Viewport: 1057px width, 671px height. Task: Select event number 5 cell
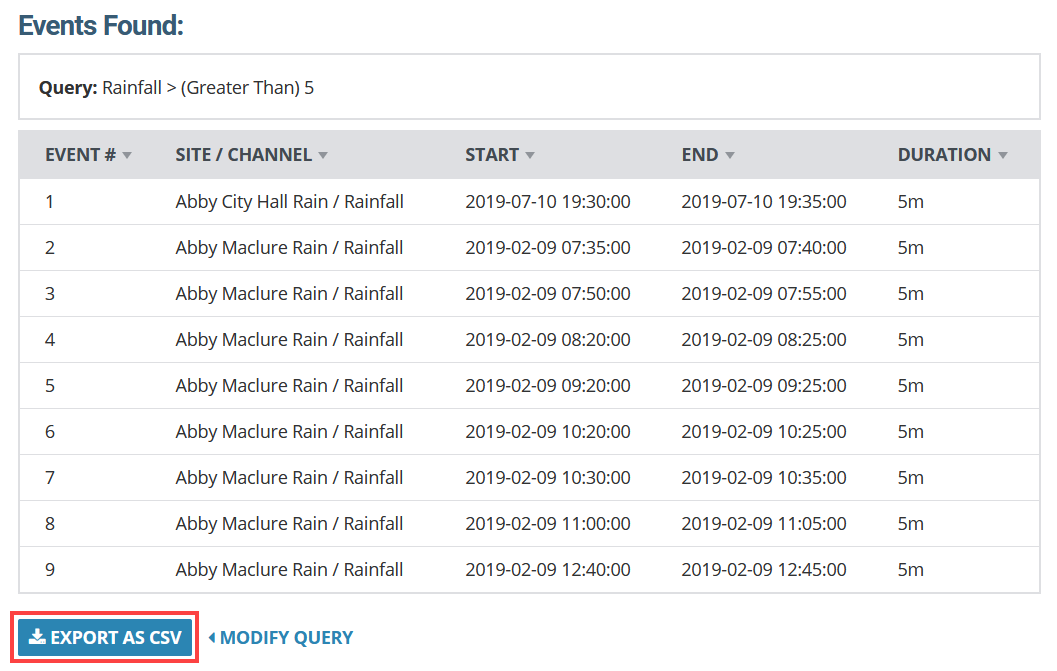[50, 385]
